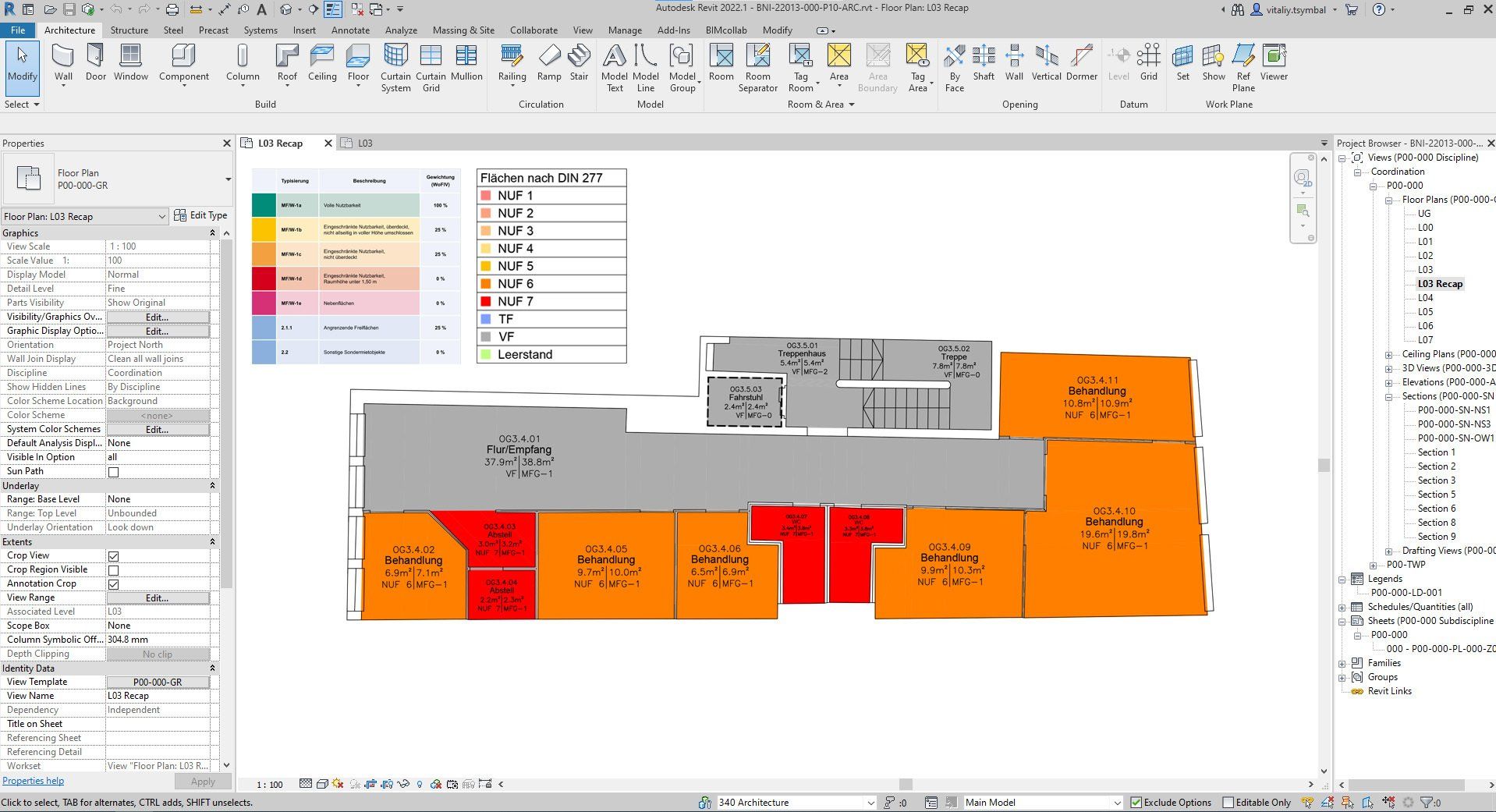Choose the Room Separator tool

(x=757, y=67)
